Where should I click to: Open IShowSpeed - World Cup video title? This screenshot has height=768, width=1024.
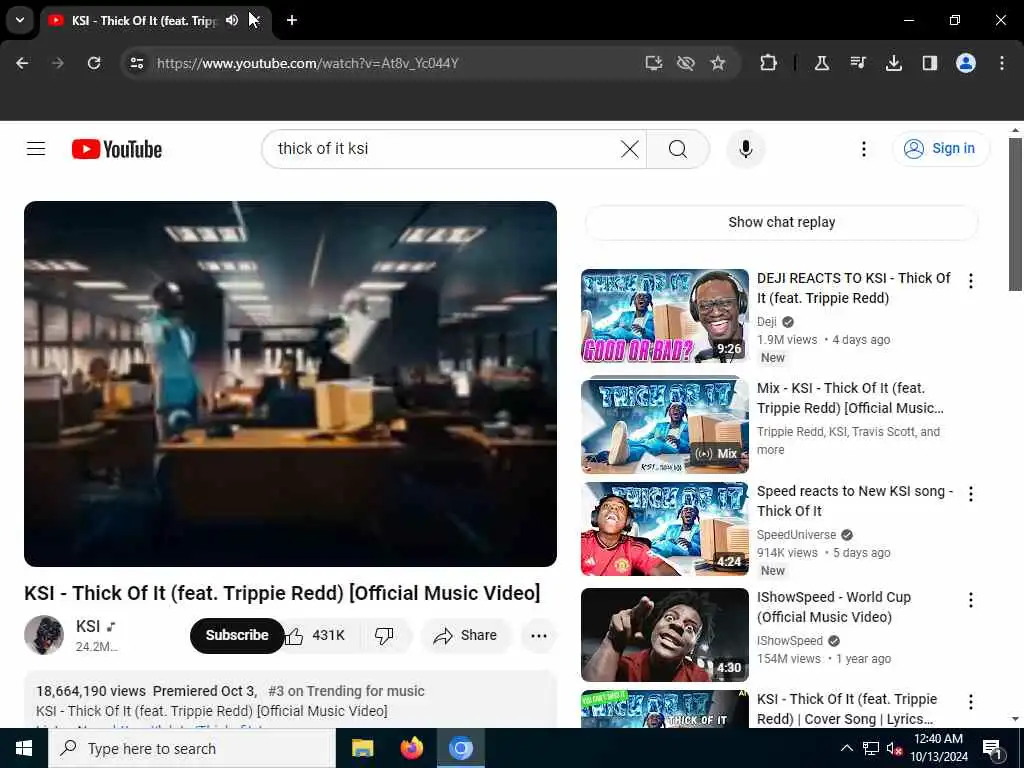pos(834,607)
